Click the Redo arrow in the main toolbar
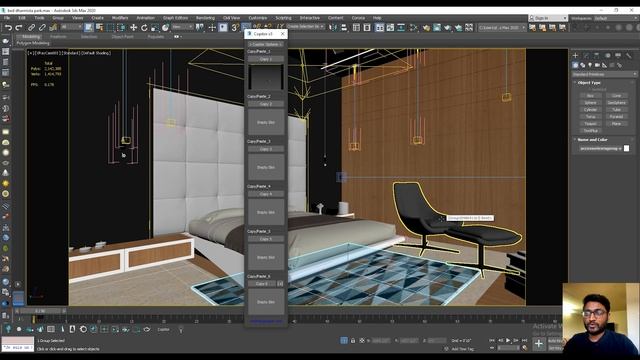Screen dimensions: 640x360 (19, 28)
